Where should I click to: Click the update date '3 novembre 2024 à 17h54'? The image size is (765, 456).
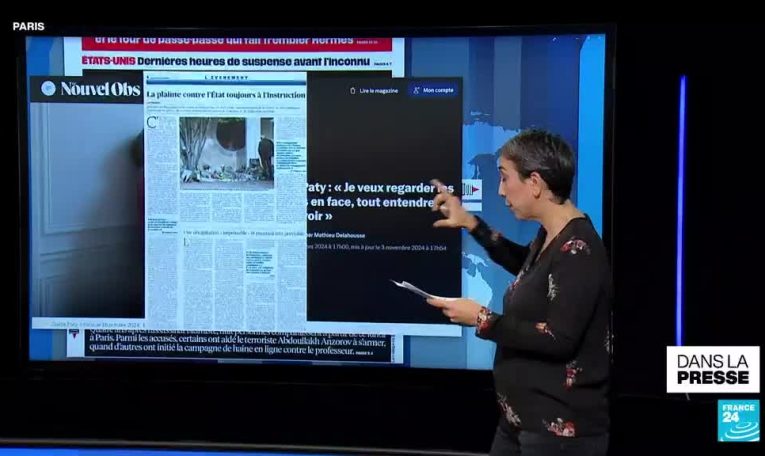point(413,248)
